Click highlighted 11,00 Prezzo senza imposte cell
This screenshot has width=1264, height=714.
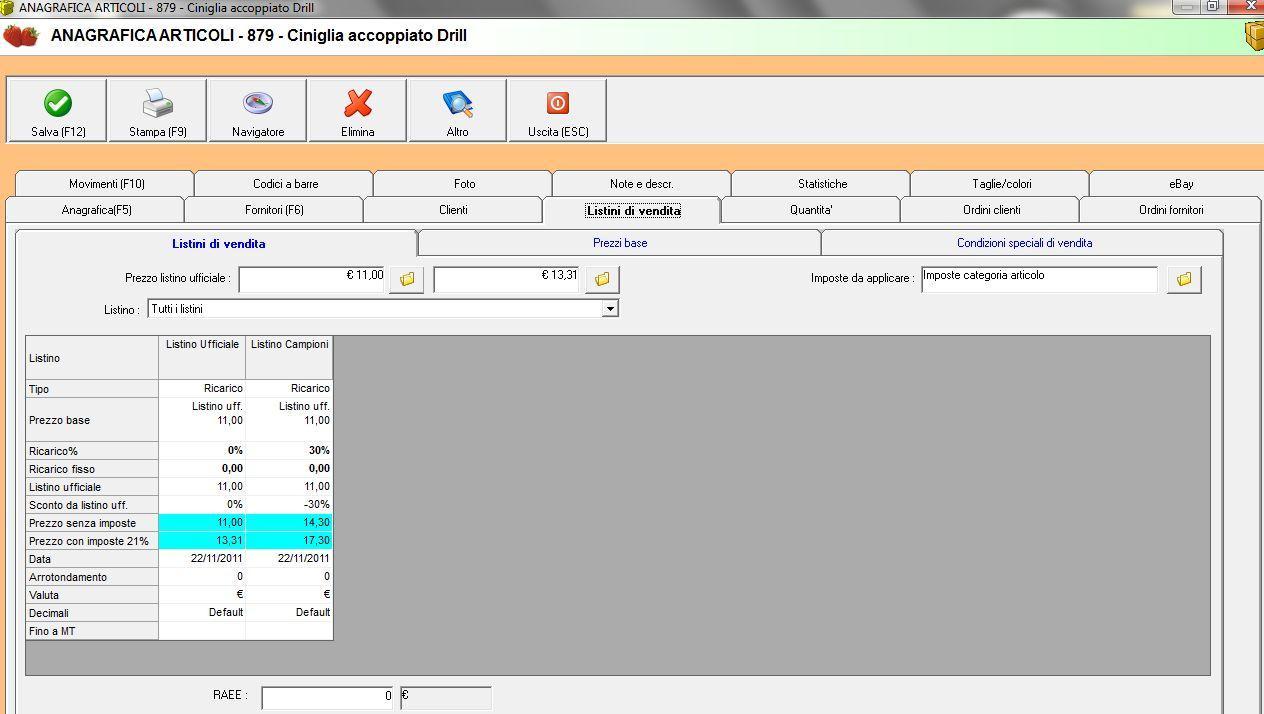pos(202,522)
